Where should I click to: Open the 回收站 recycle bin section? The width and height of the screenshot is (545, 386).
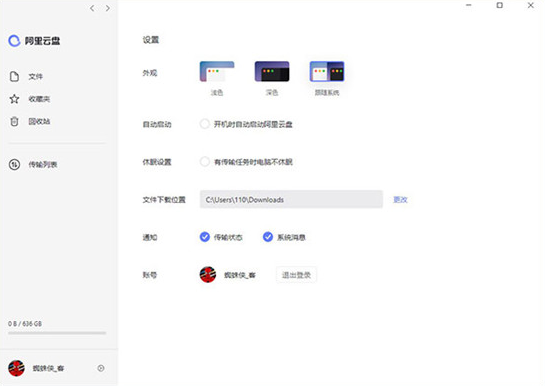pyautogui.click(x=39, y=121)
